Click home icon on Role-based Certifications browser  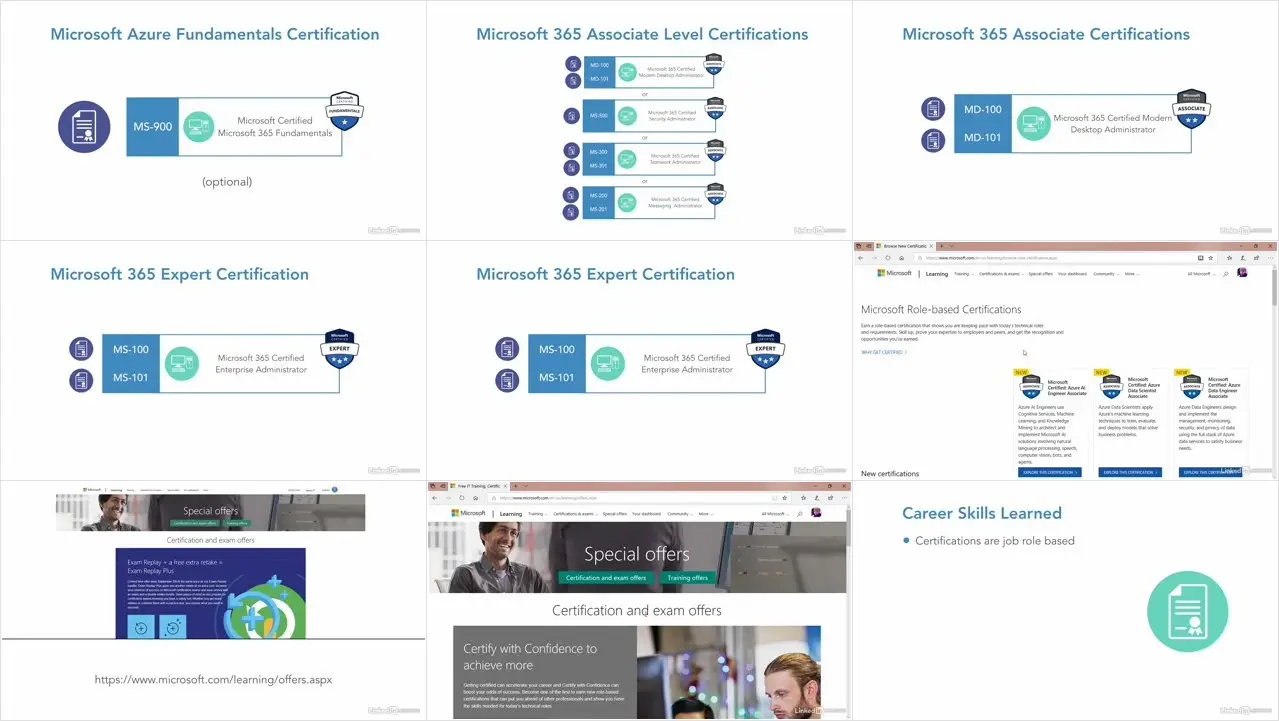[x=901, y=258]
